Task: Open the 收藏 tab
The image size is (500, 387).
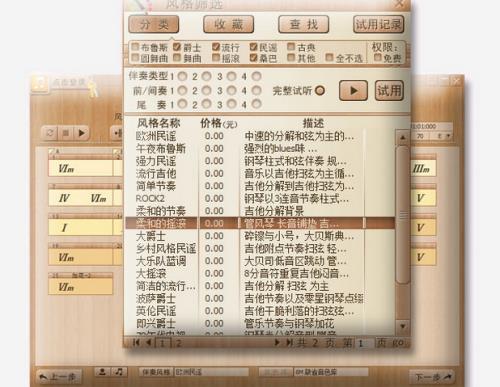Action: pyautogui.click(x=229, y=24)
